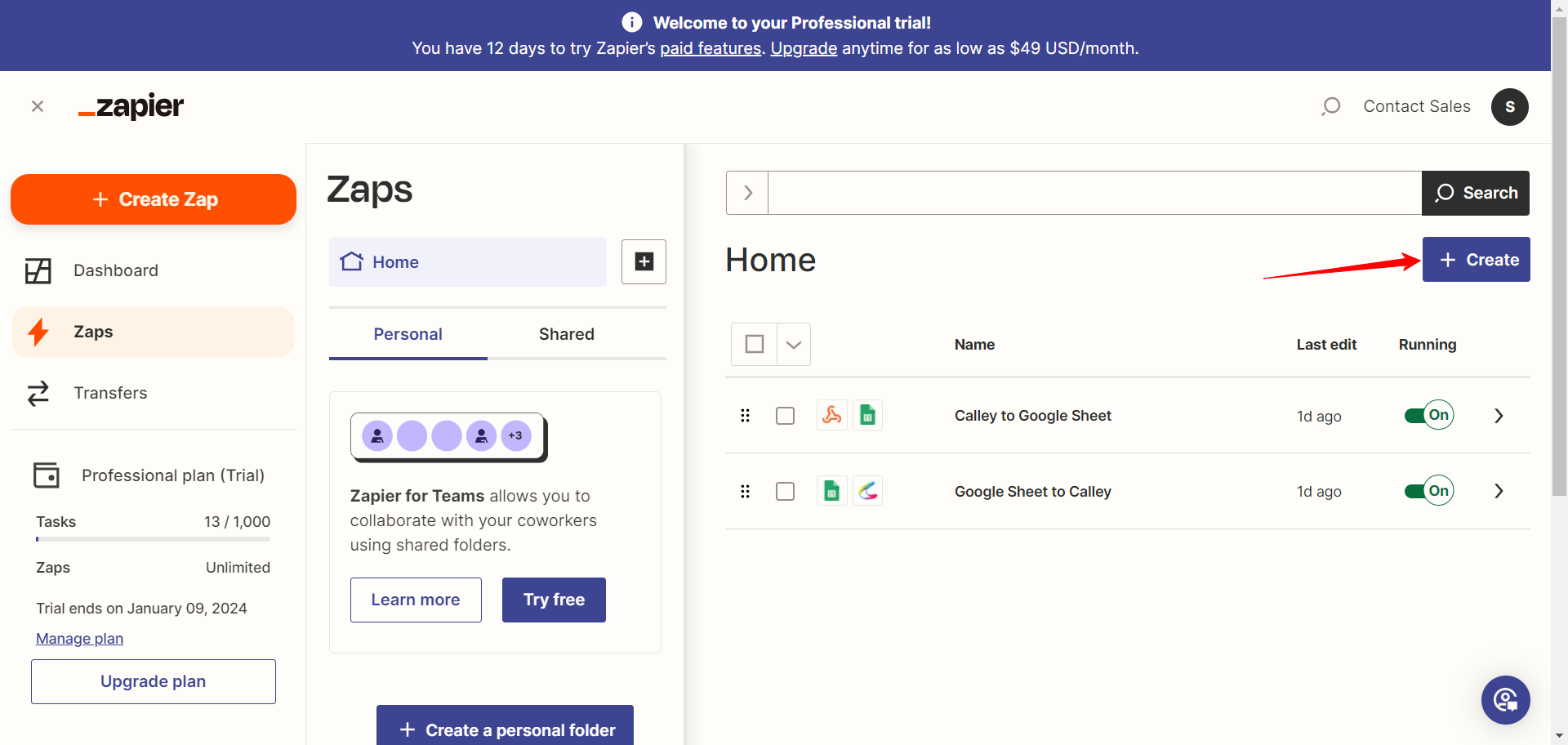Open the paid features link
The width and height of the screenshot is (1568, 745).
[710, 48]
